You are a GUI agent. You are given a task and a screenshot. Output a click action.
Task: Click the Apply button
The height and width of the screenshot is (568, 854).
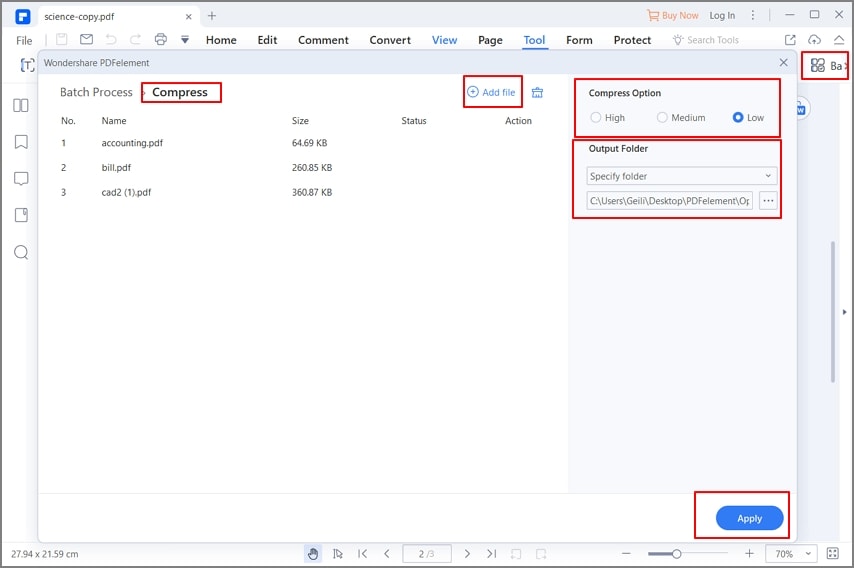pos(749,518)
